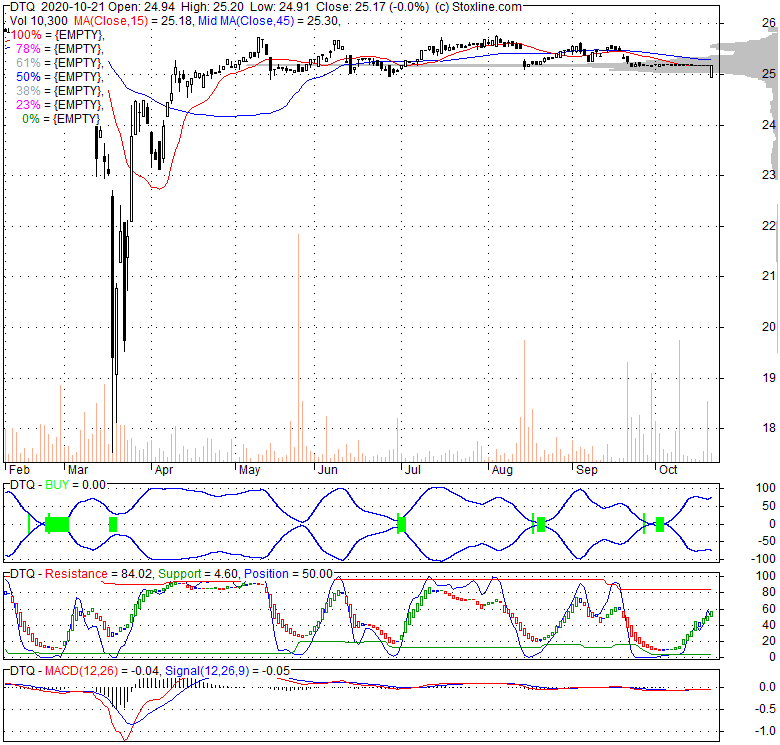Click the blue 'Mid MA(Close,45)' legend label
Screen dimensions: 780x745
pos(246,21)
